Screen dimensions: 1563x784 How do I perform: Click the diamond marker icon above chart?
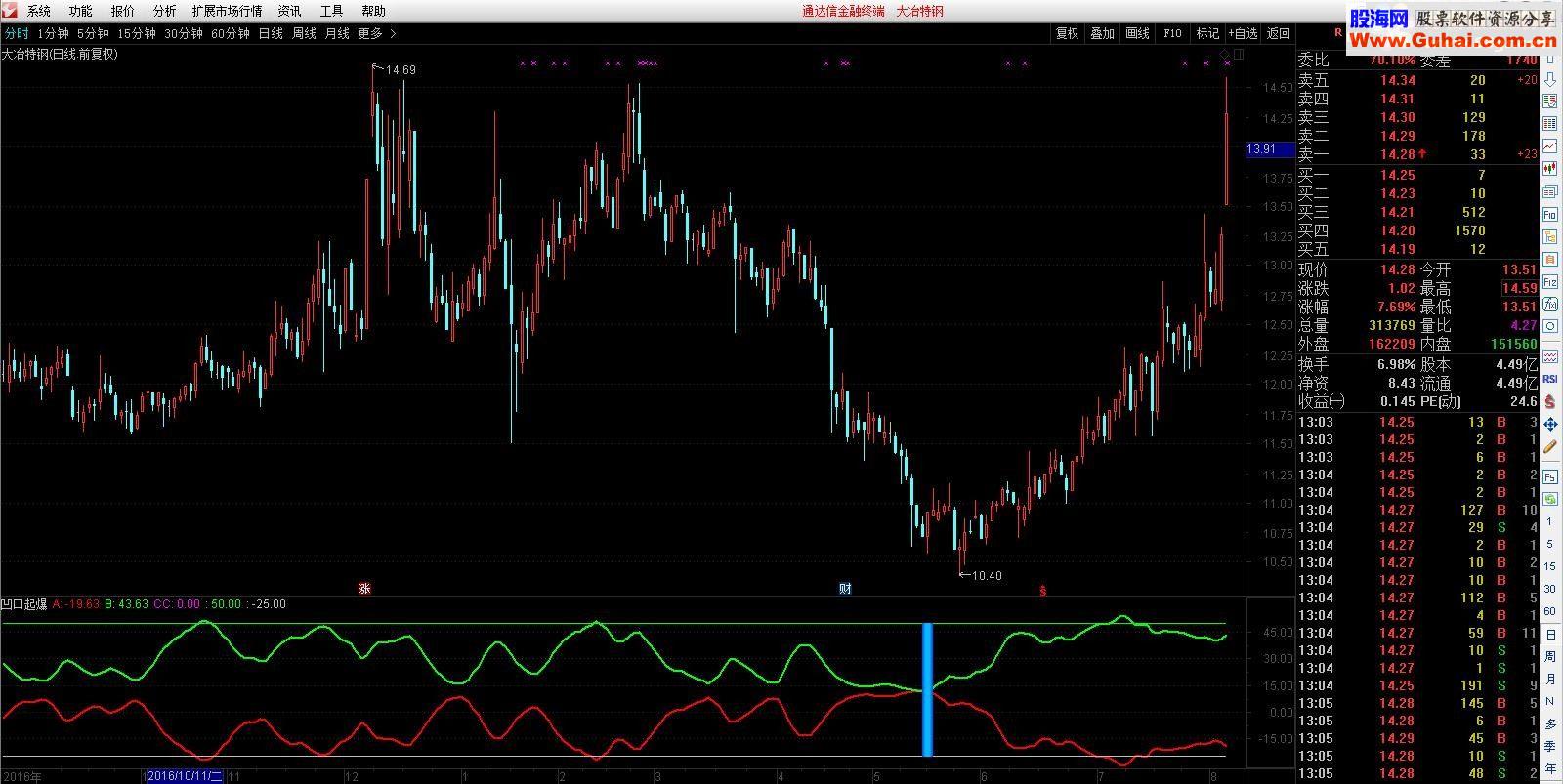[x=1225, y=54]
